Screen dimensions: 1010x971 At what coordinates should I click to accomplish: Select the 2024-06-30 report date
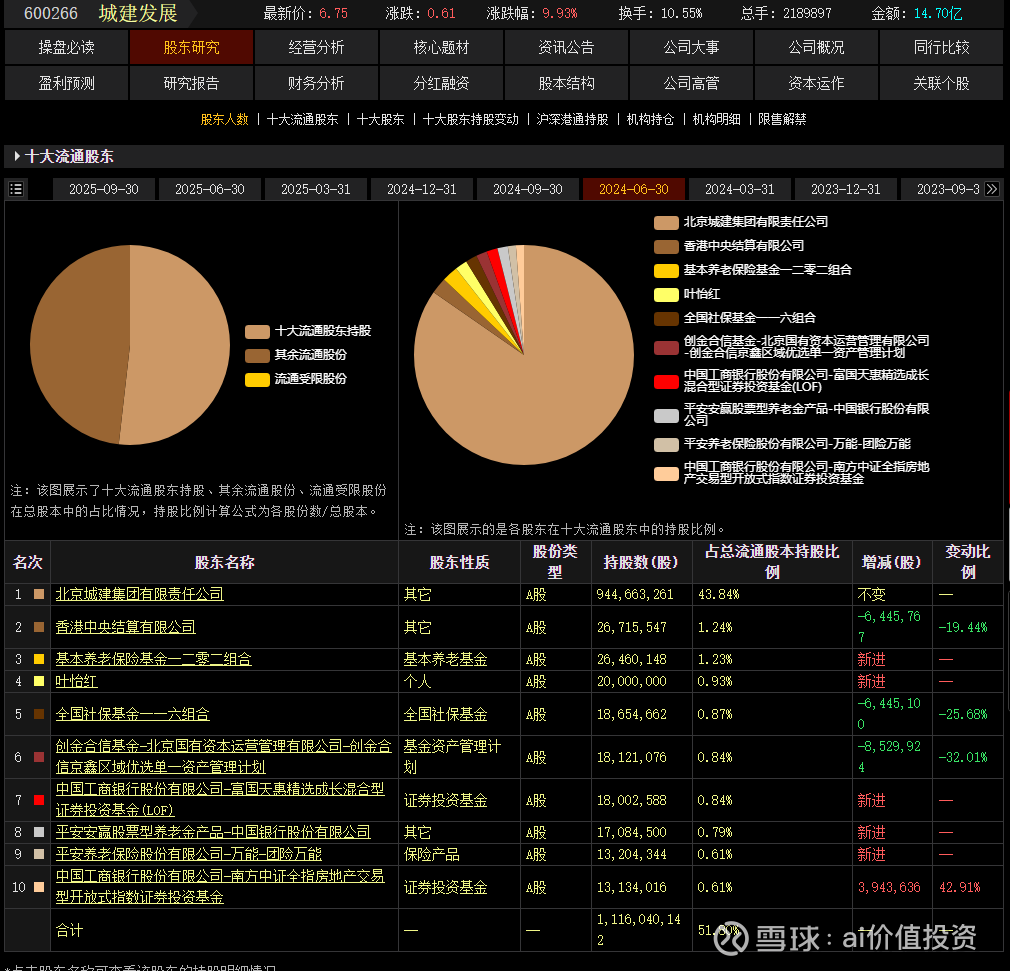tap(634, 189)
